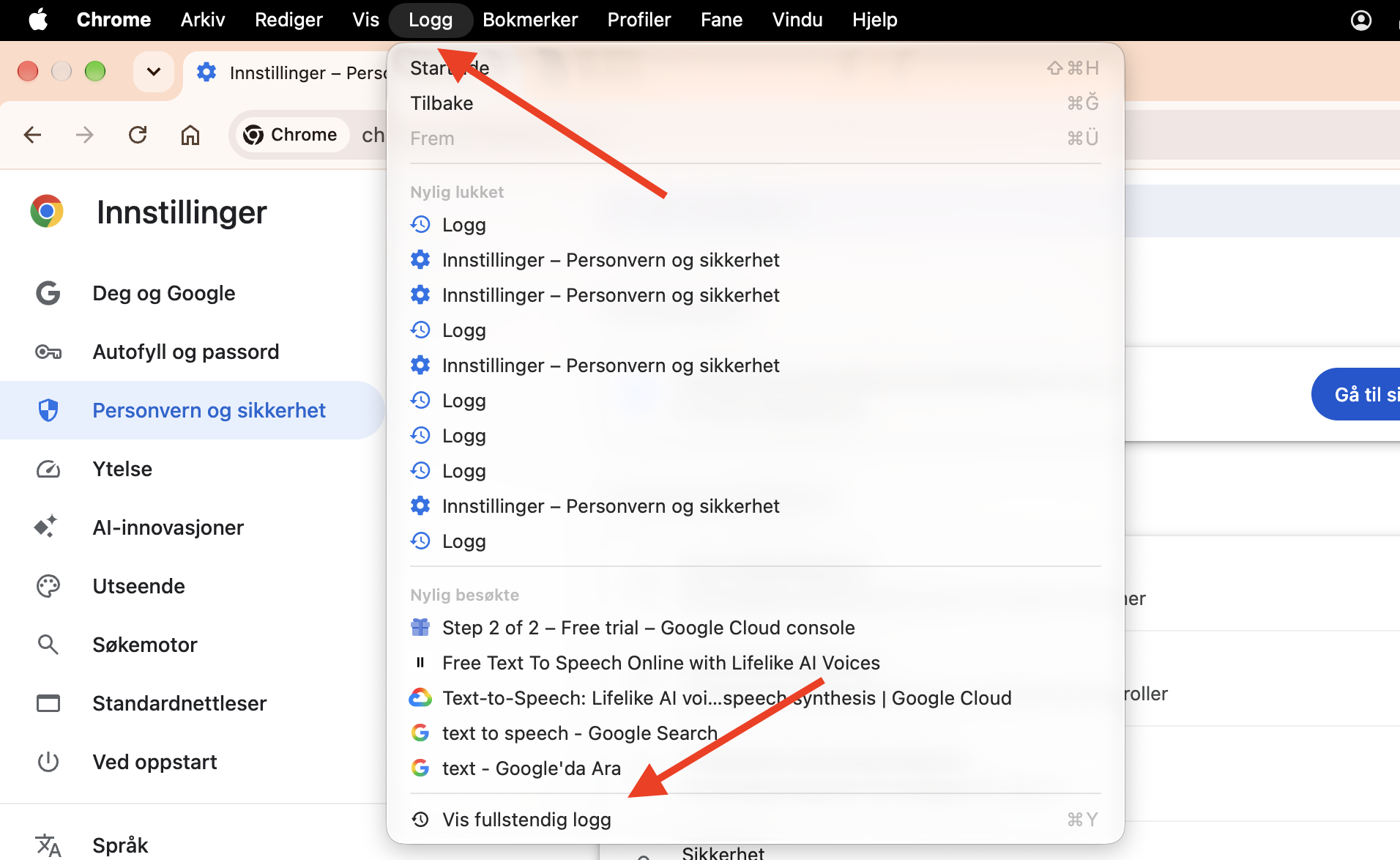The width and height of the screenshot is (1400, 860).
Task: Close the Logg menu in the menu bar
Action: 431,20
